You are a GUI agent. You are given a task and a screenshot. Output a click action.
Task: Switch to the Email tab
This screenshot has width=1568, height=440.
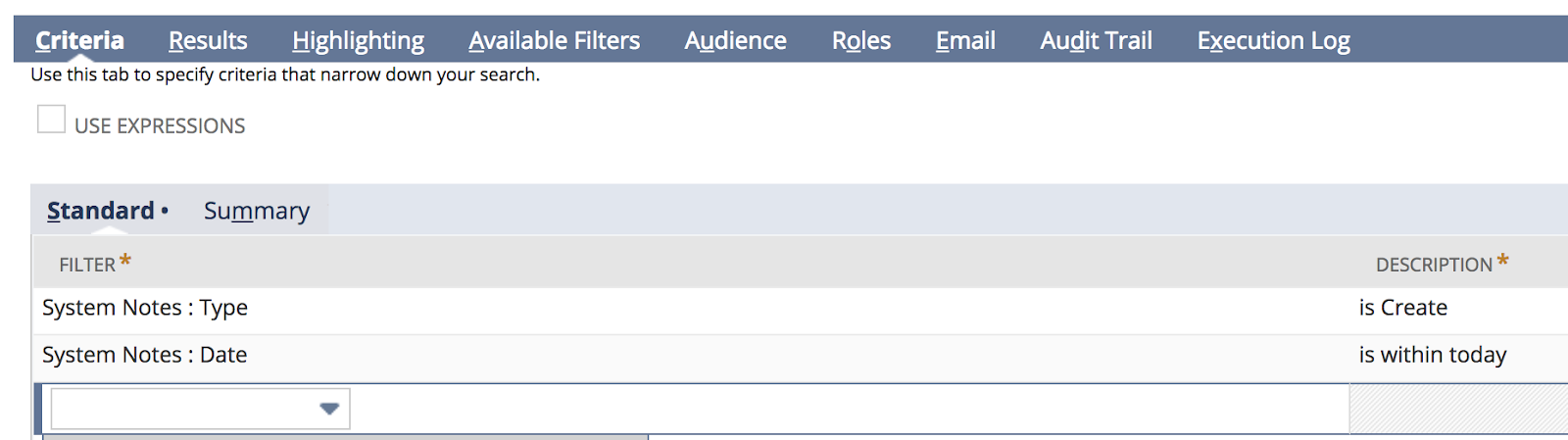(965, 40)
